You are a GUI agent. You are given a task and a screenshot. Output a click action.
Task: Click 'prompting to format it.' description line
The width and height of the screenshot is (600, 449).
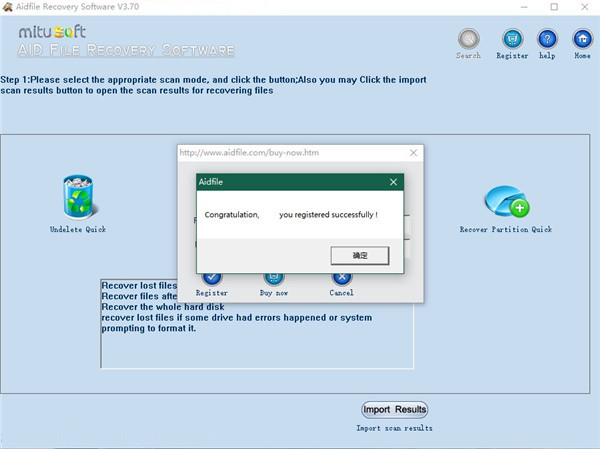(x=149, y=328)
